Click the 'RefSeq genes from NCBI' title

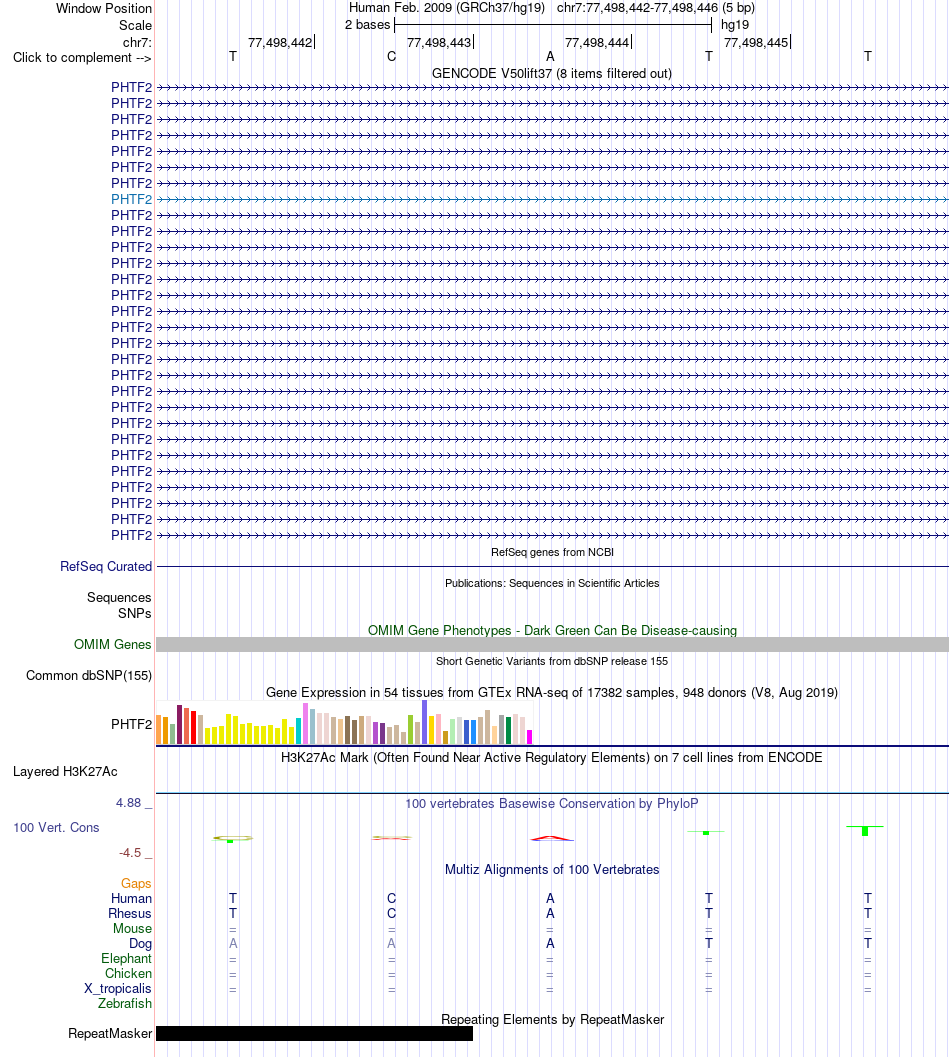pyautogui.click(x=552, y=552)
